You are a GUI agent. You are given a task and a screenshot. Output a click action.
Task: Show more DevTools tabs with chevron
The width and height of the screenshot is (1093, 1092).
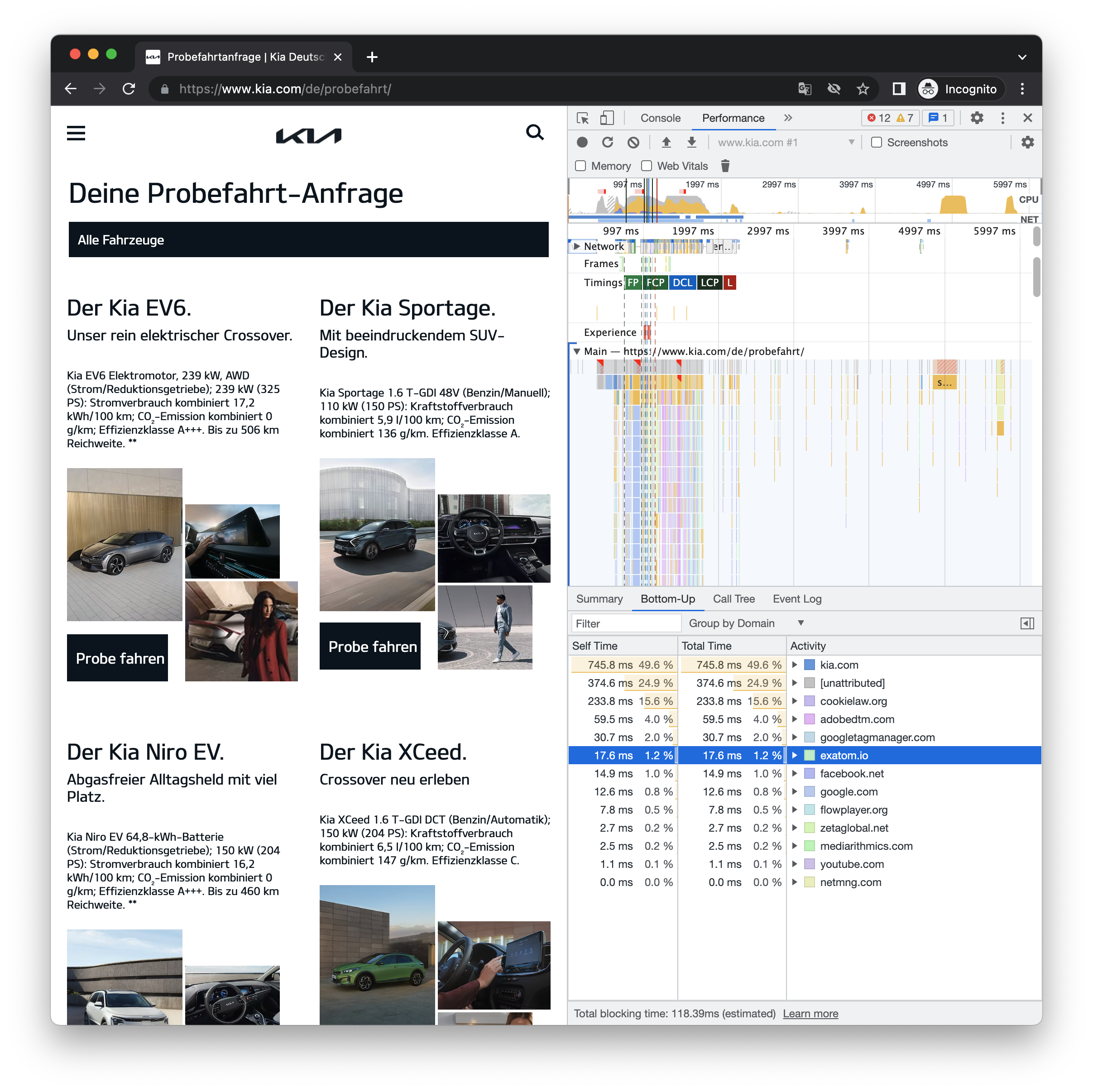pos(788,118)
